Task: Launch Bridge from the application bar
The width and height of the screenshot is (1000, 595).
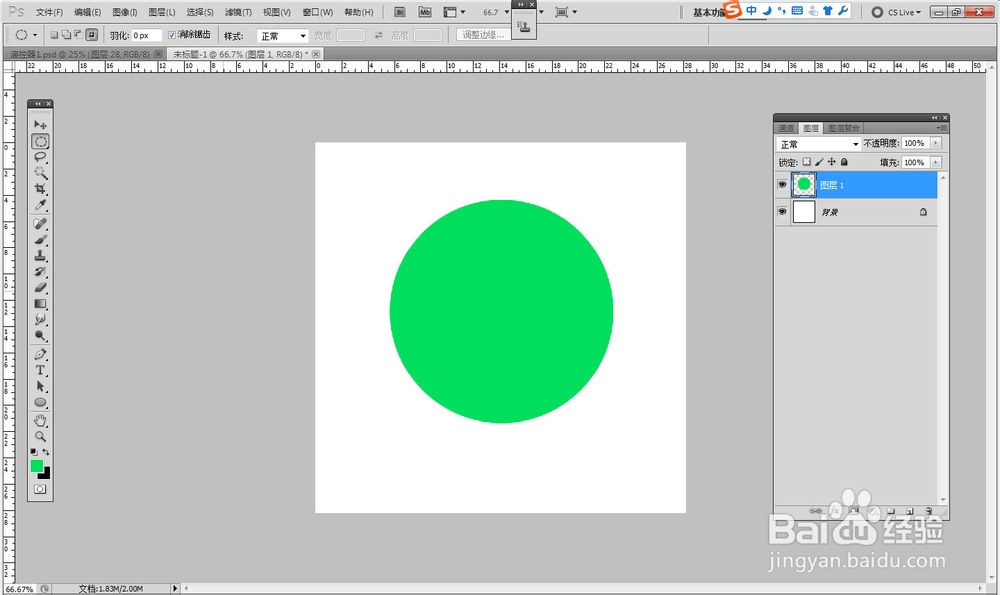Action: [400, 12]
